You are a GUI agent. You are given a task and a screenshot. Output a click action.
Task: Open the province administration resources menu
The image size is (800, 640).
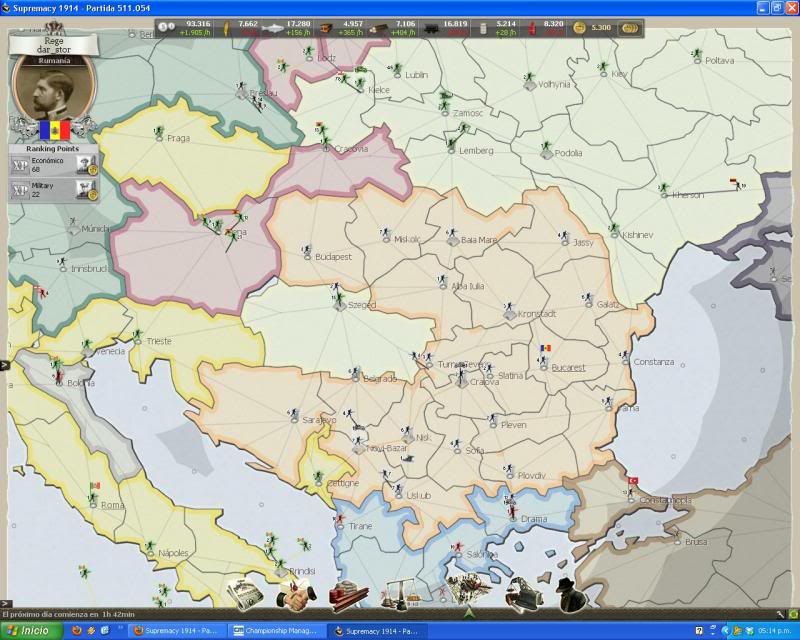348,596
